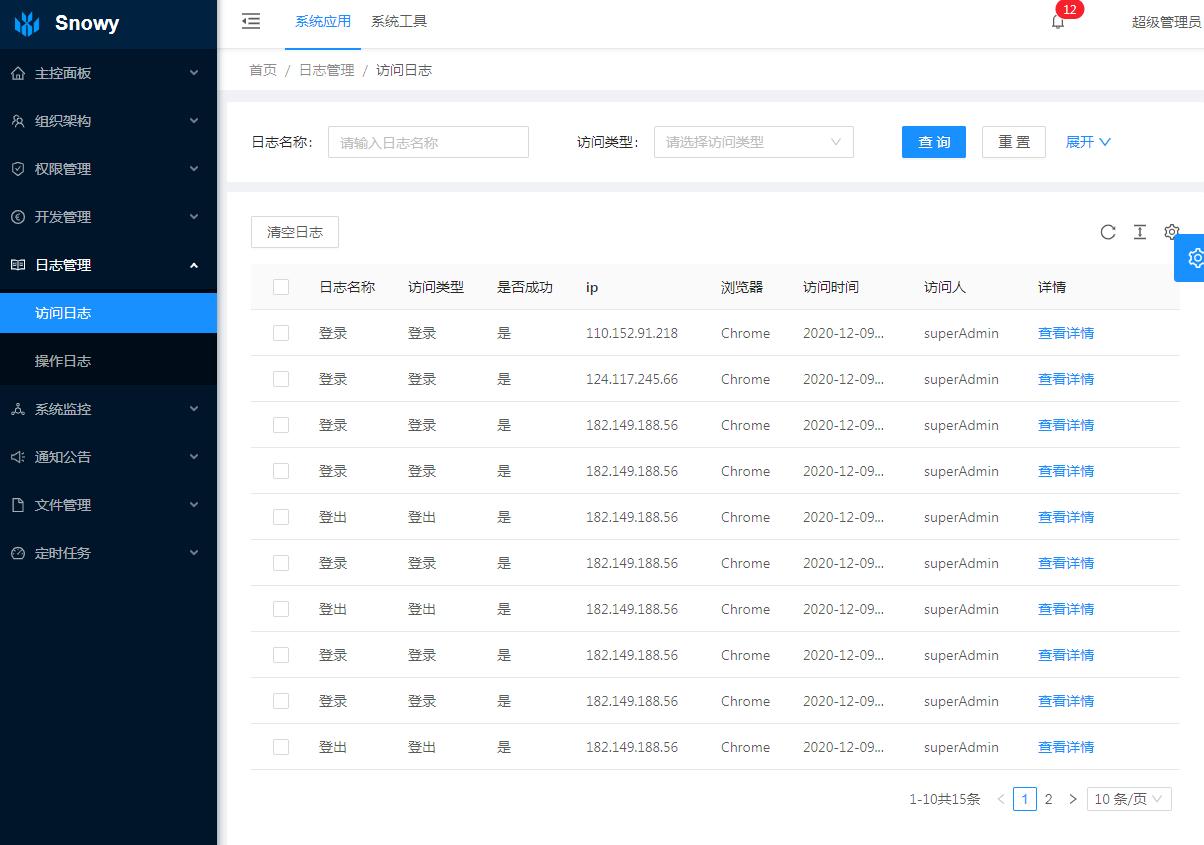Click the 清空日志 button
This screenshot has width=1204, height=845.
(294, 232)
